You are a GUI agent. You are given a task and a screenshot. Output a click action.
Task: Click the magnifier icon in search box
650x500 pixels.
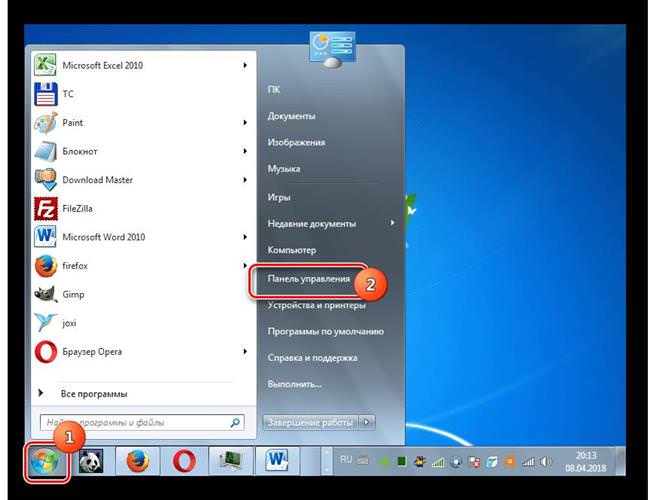[235, 422]
